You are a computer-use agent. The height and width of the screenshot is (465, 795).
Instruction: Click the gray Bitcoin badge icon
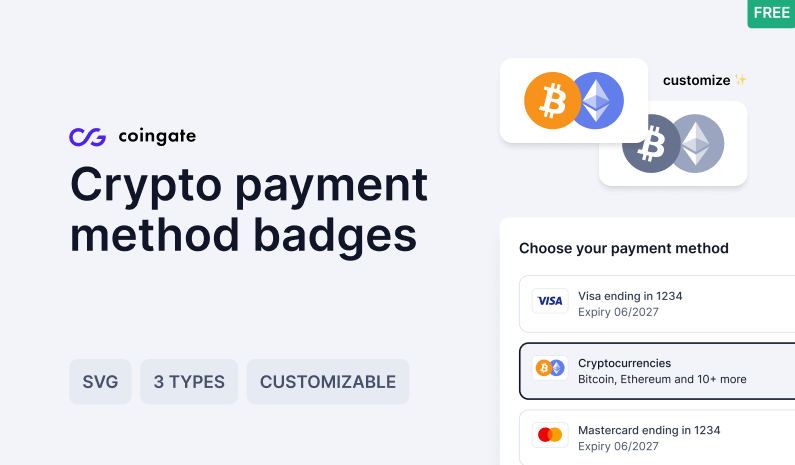[650, 143]
